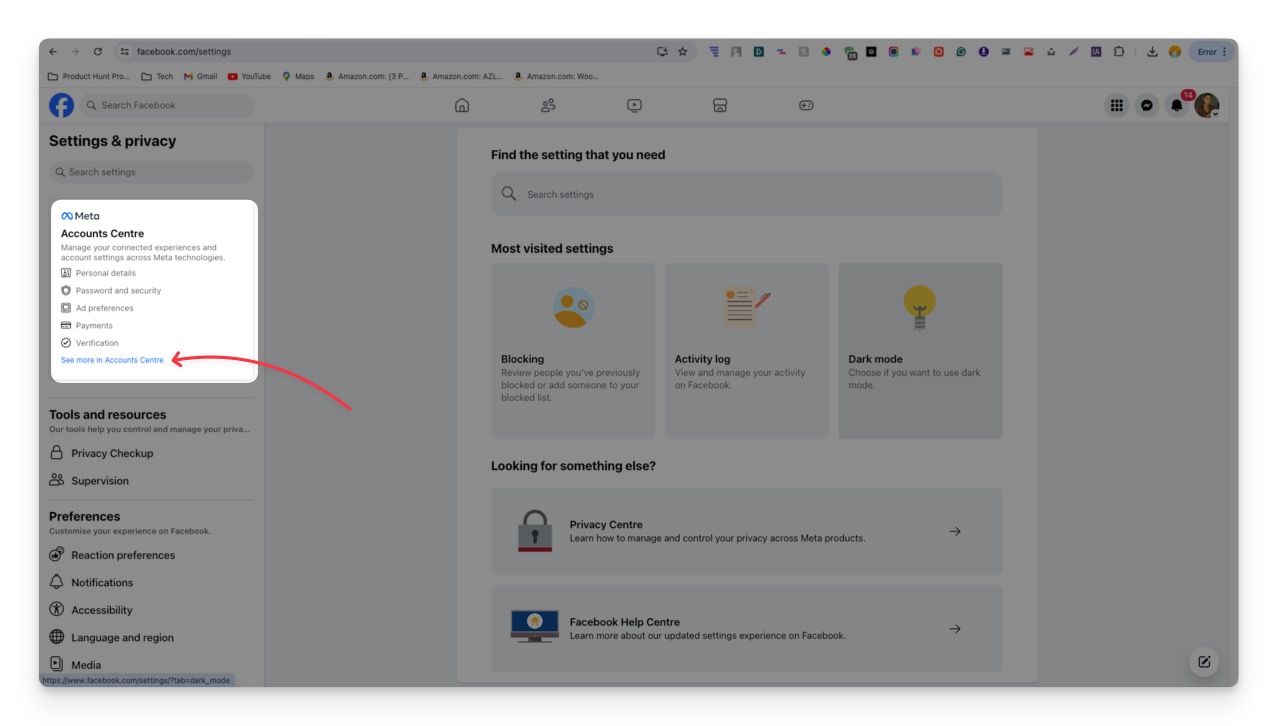Click the Facebook Help Centre arrow row
Screen dimensions: 1277x726
click(746, 629)
